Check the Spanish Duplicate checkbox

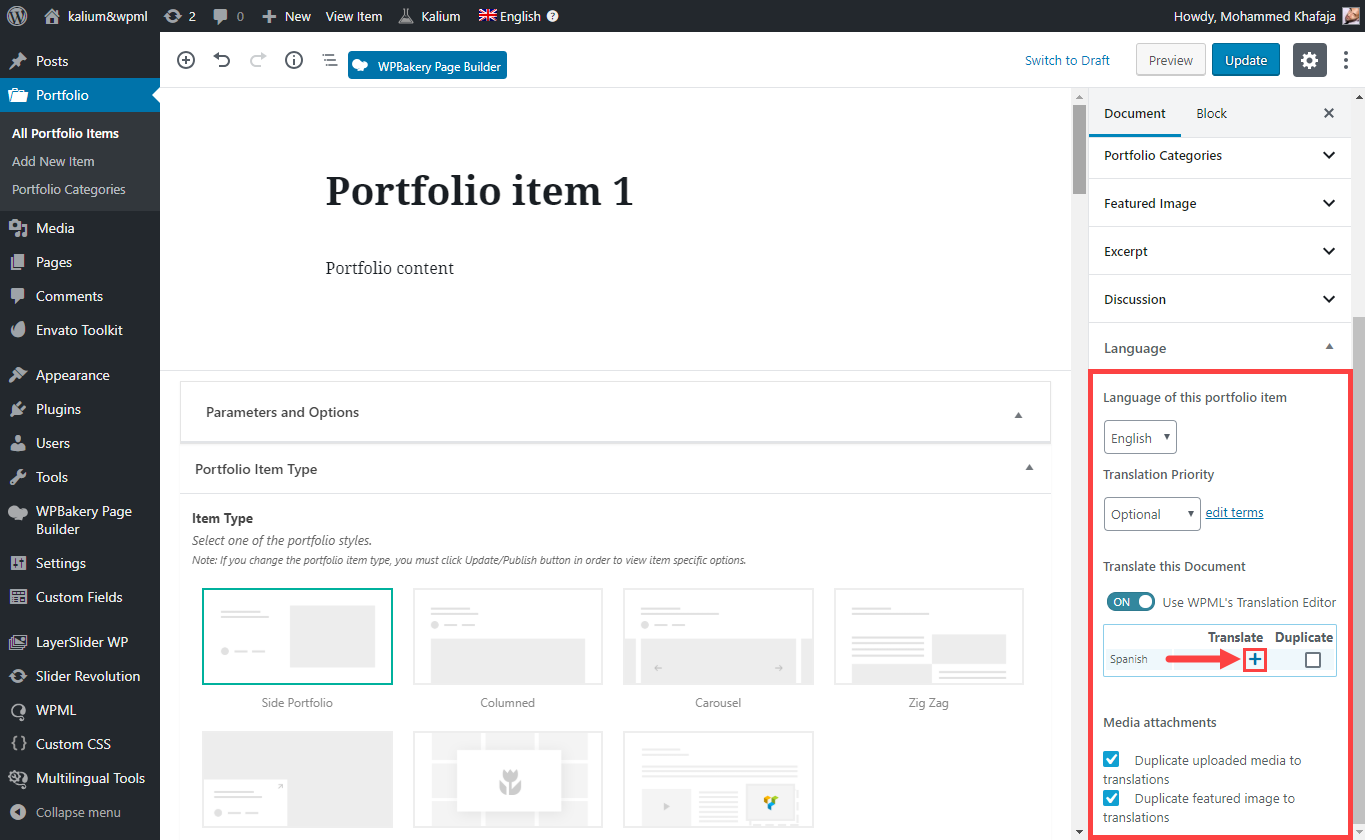[x=1313, y=660]
